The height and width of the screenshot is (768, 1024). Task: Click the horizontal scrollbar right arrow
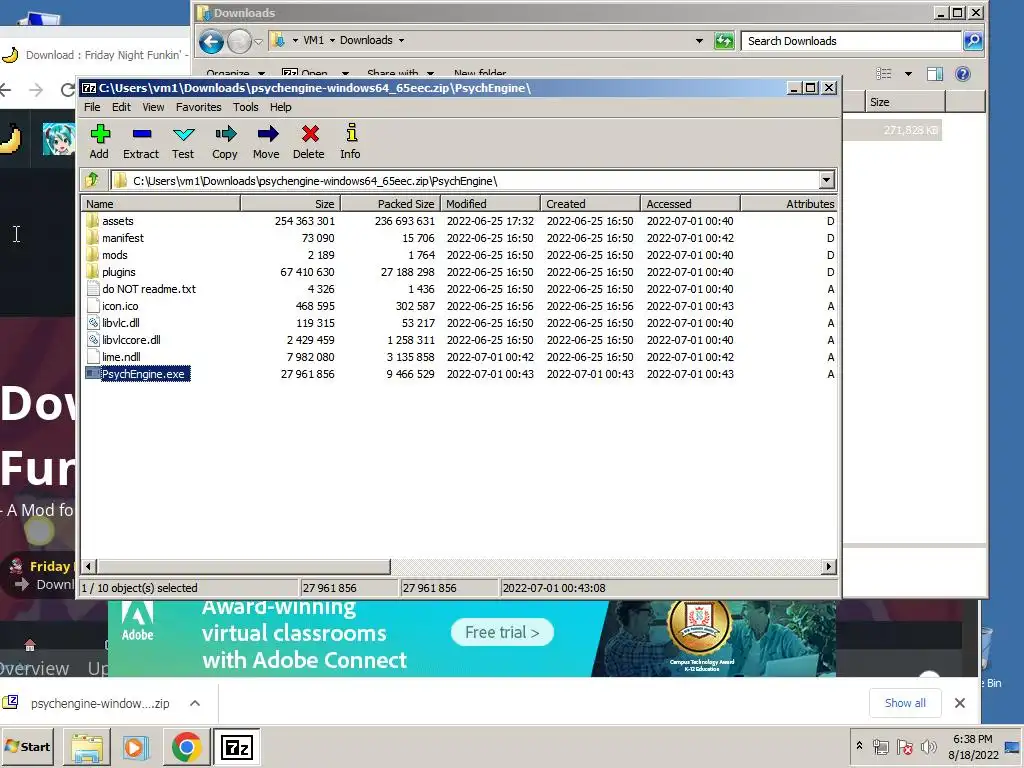[829, 566]
